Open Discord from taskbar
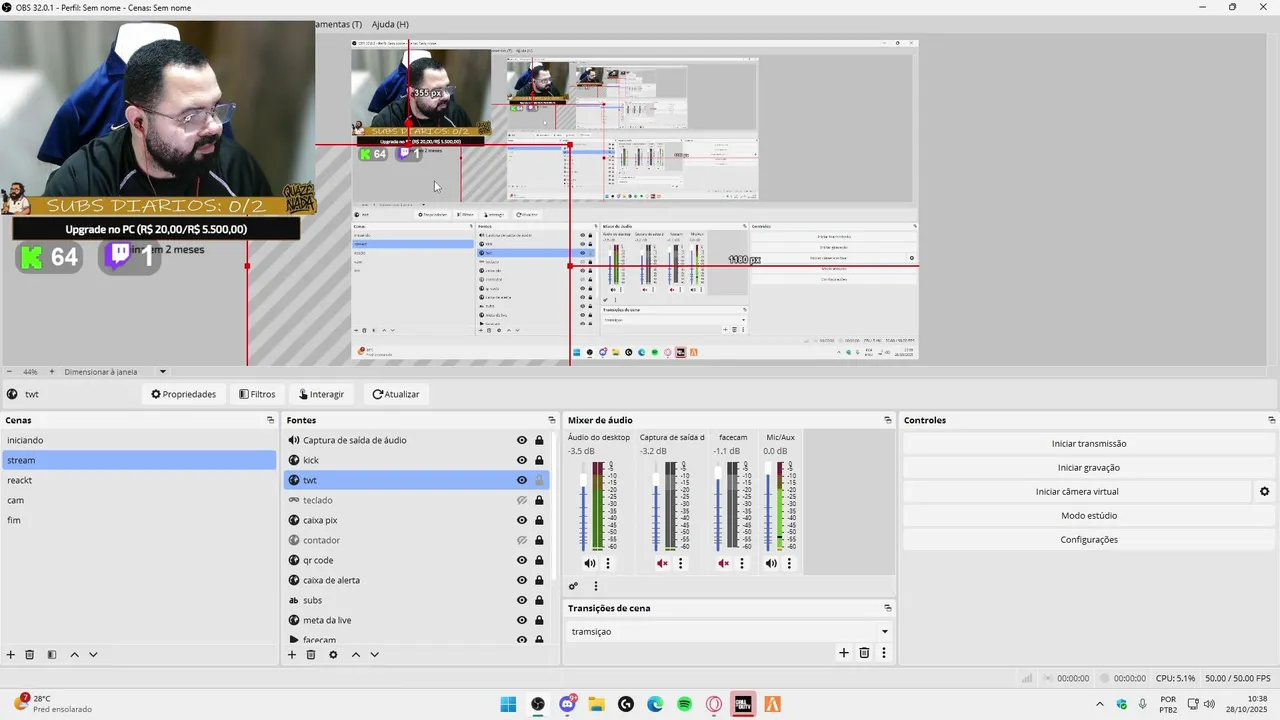The image size is (1280, 720). [568, 704]
